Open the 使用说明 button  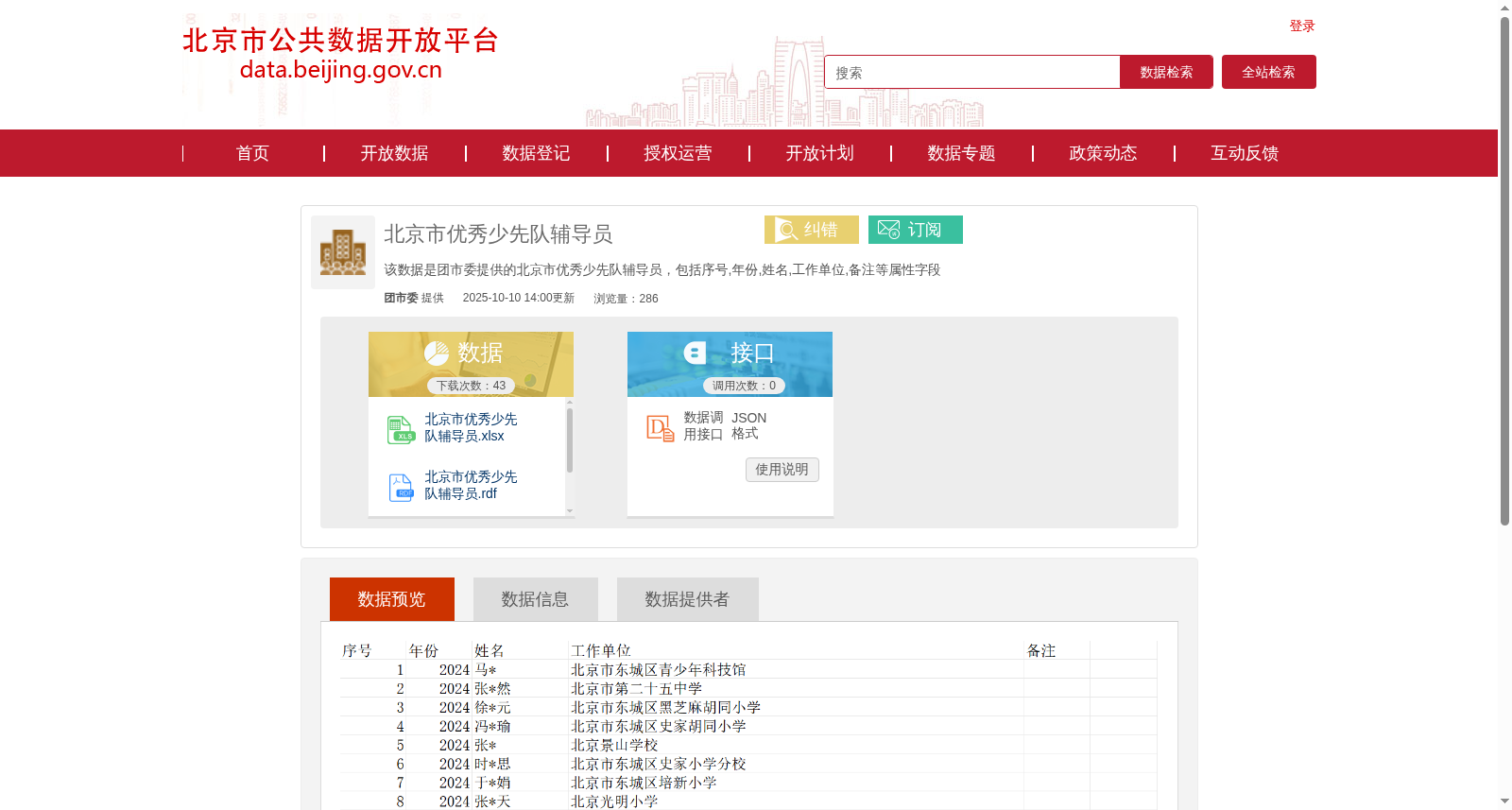(x=782, y=470)
